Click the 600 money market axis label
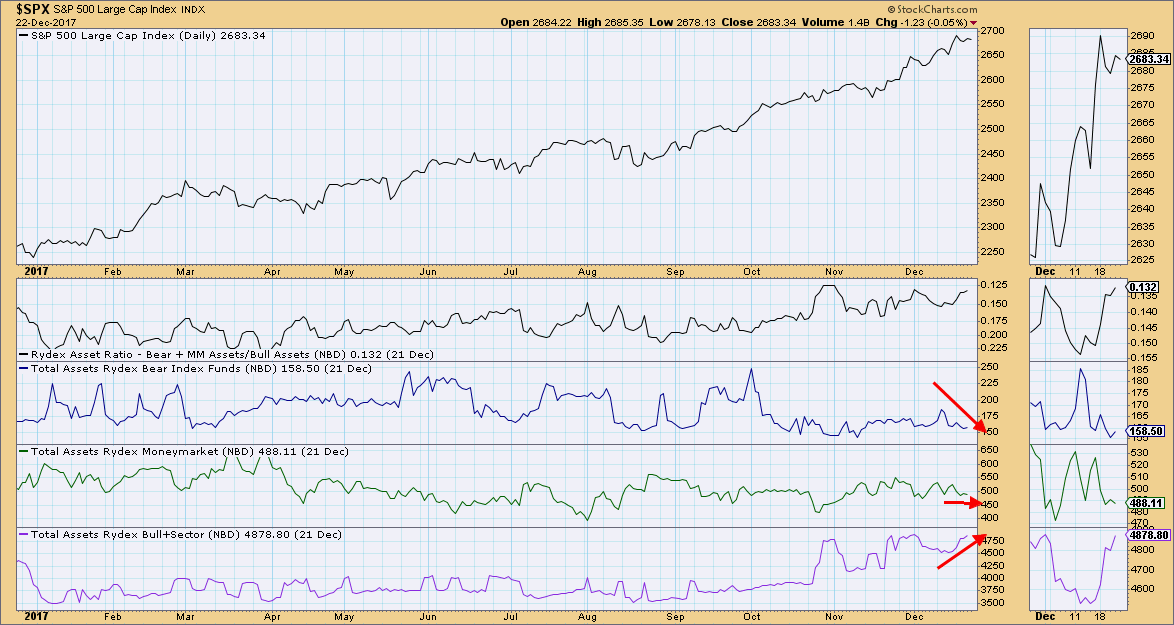This screenshot has width=1174, height=625. tap(991, 464)
